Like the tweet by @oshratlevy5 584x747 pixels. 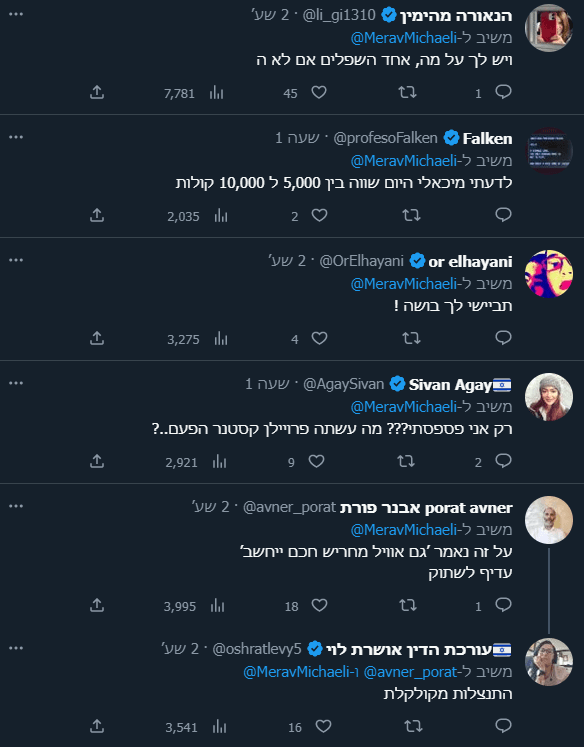coord(323,727)
